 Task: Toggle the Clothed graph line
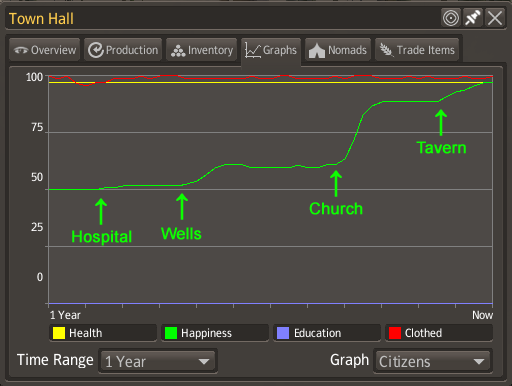(439, 333)
